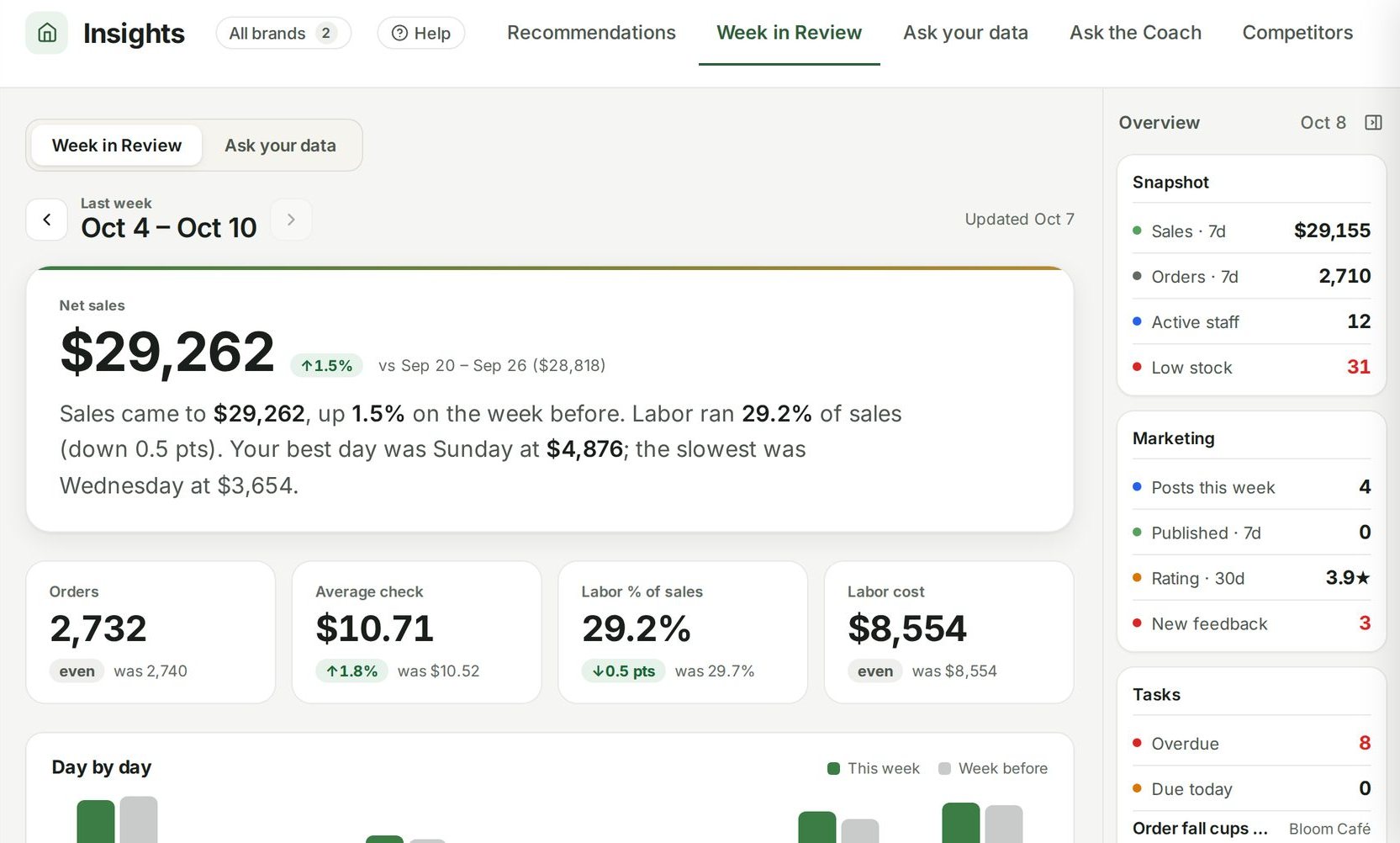This screenshot has height=843, width=1400.
Task: Click the Published · 7d row
Action: coord(1251,533)
